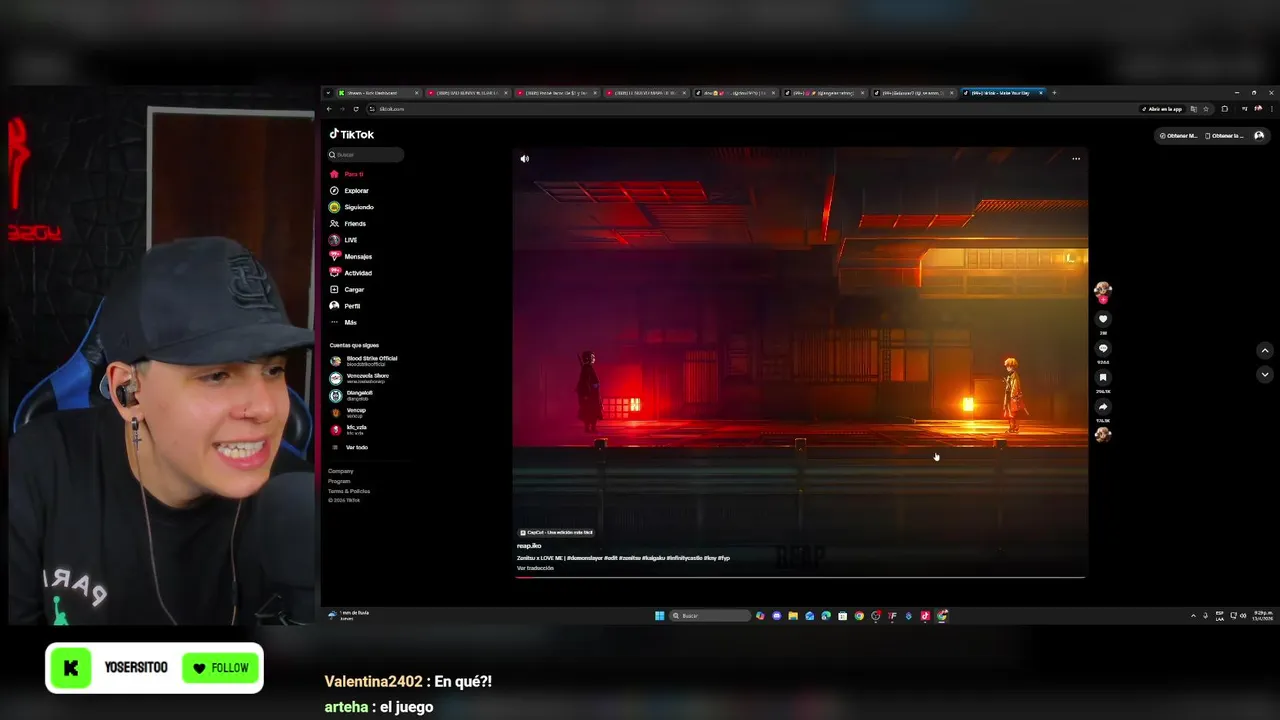Open the video three-dots options menu
This screenshot has width=1280, height=720.
pyautogui.click(x=1076, y=158)
